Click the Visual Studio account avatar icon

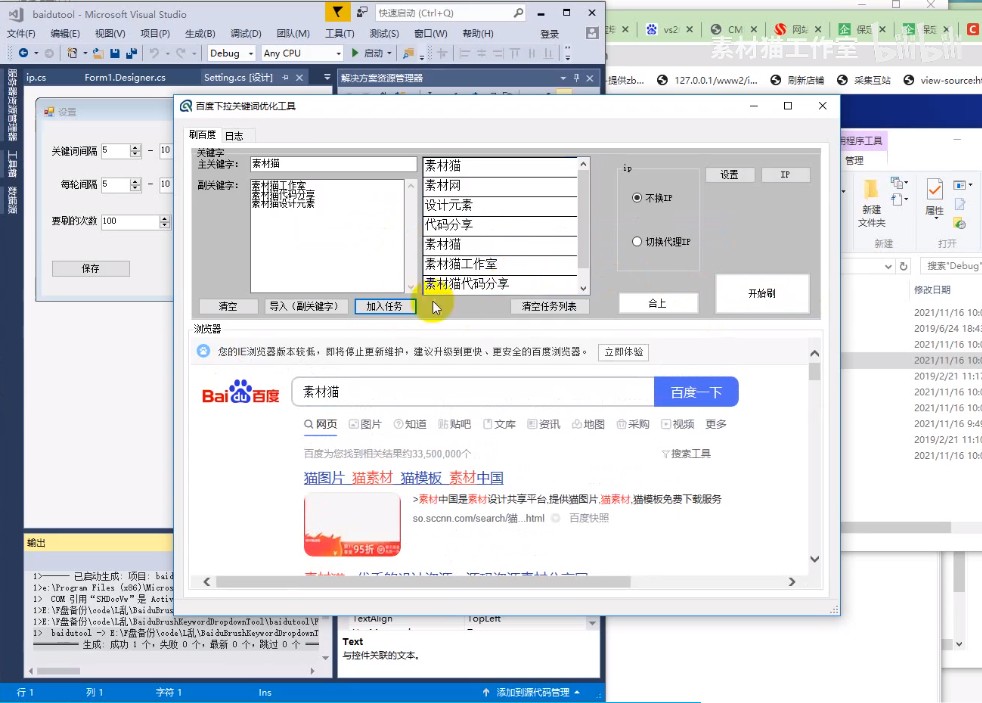pyautogui.click(x=592, y=33)
